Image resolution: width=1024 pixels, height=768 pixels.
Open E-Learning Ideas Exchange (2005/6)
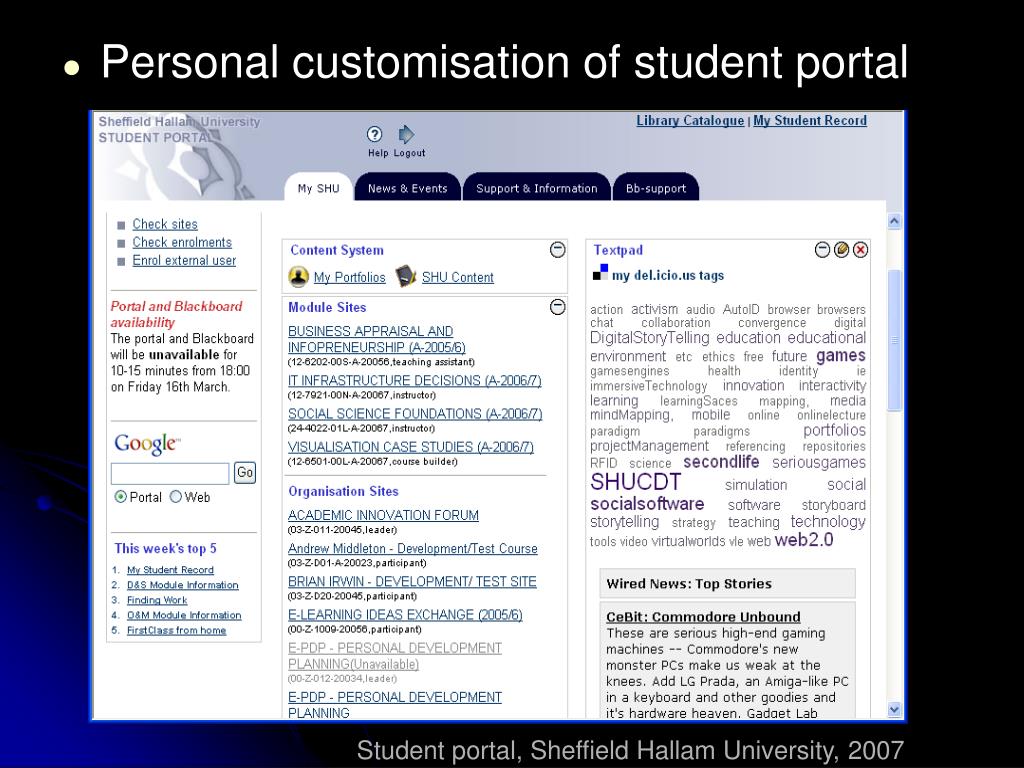[x=405, y=615]
